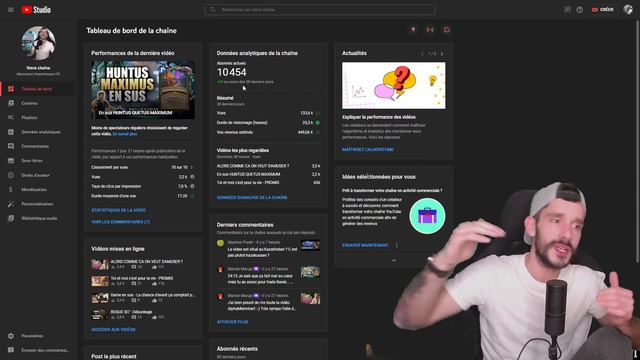Go to previous Actualités card

click(x=422, y=53)
